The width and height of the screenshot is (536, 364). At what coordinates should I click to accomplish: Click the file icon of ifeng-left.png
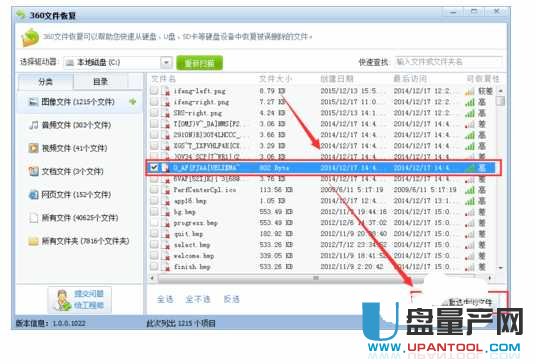pos(165,91)
